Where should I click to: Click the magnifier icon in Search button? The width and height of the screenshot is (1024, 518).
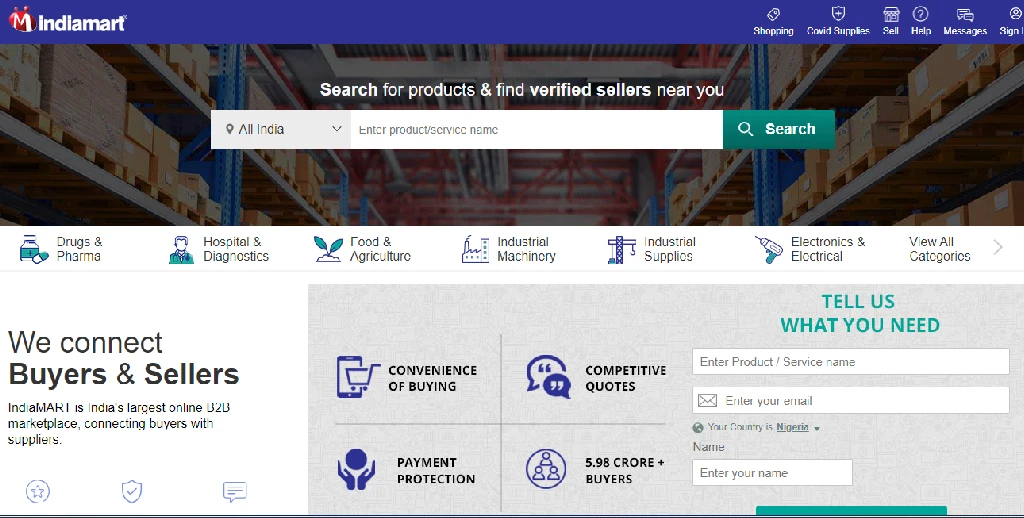click(745, 129)
